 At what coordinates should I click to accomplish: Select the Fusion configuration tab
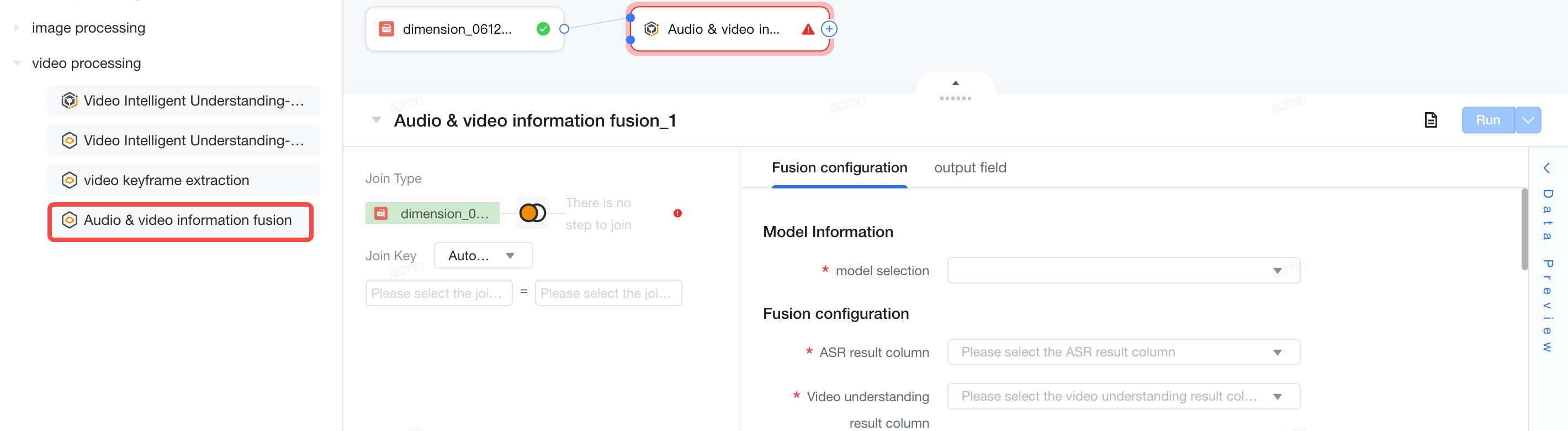[x=839, y=167]
